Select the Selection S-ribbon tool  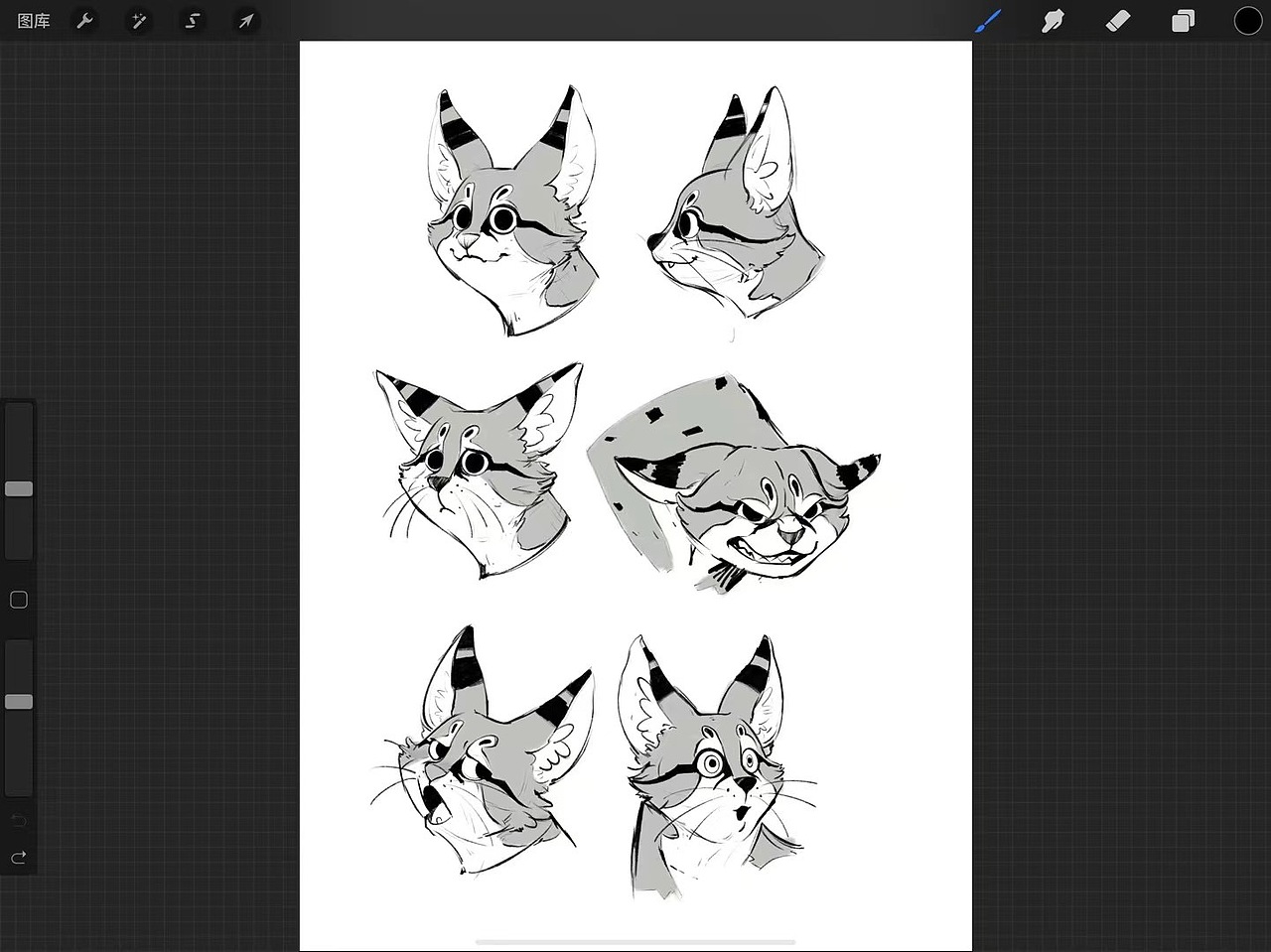[193, 21]
